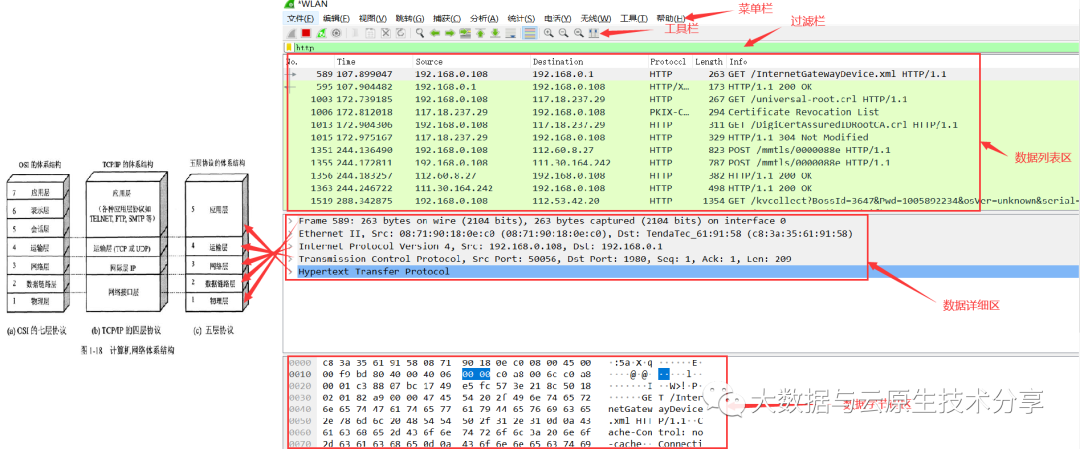Expand the Ethernet II details row
Viewport: 1080px width, 449px height.
(x=291, y=233)
